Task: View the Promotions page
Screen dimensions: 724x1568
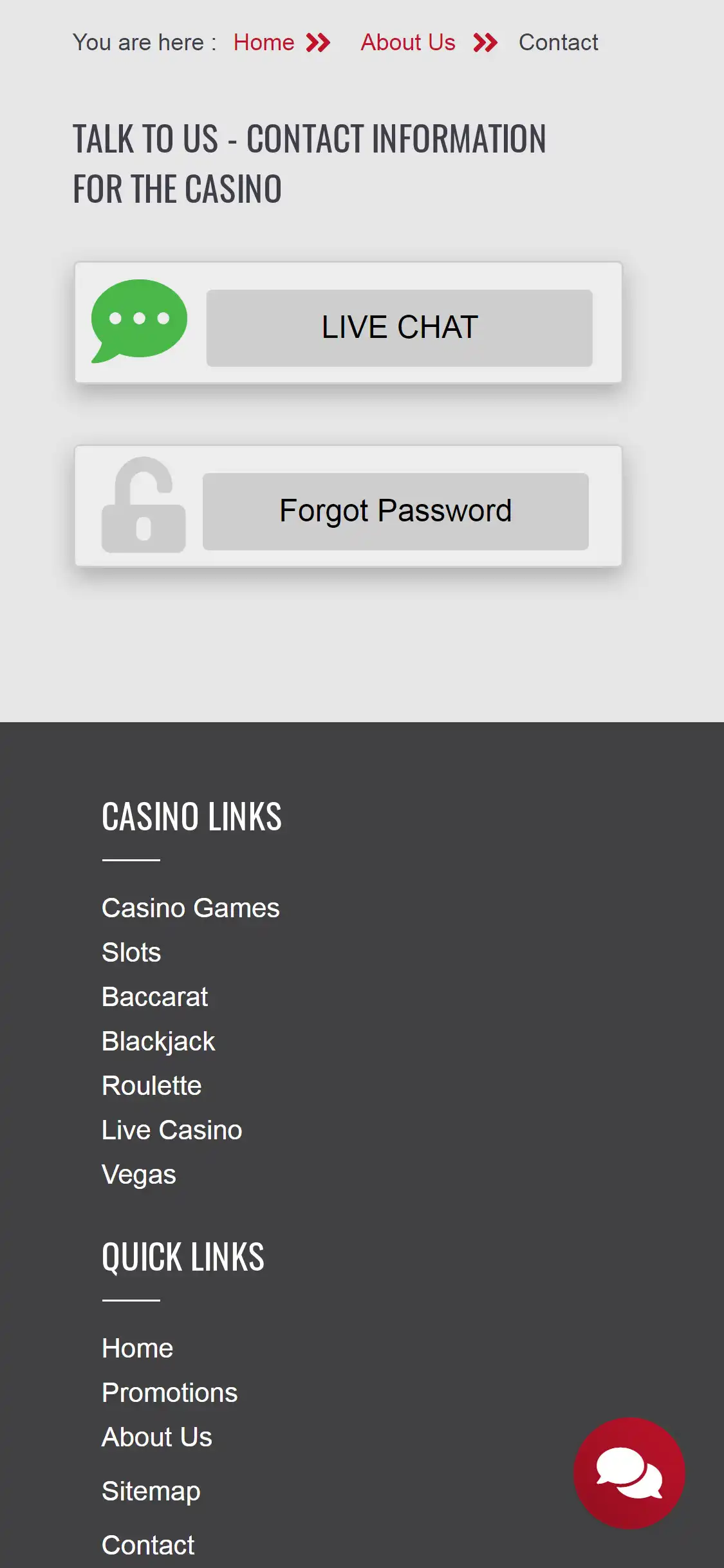Action: (170, 1393)
